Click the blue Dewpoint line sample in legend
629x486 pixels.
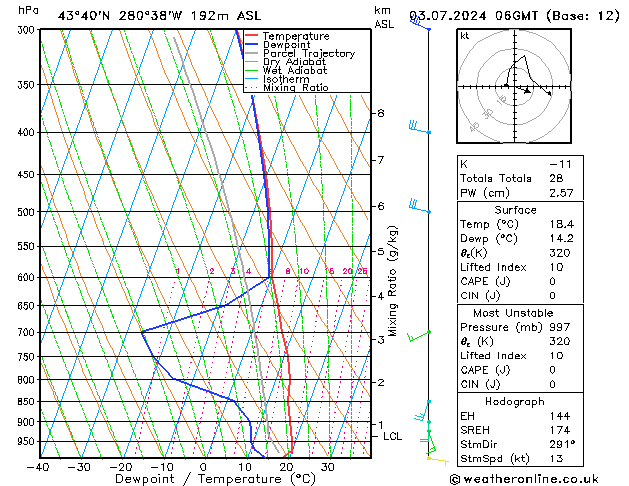[252, 45]
